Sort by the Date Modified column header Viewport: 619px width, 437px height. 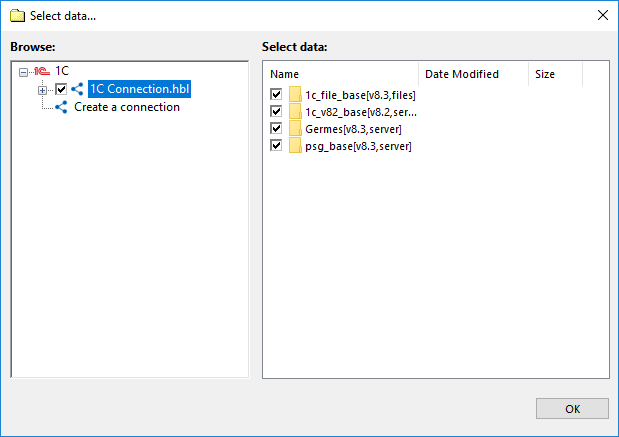click(473, 74)
